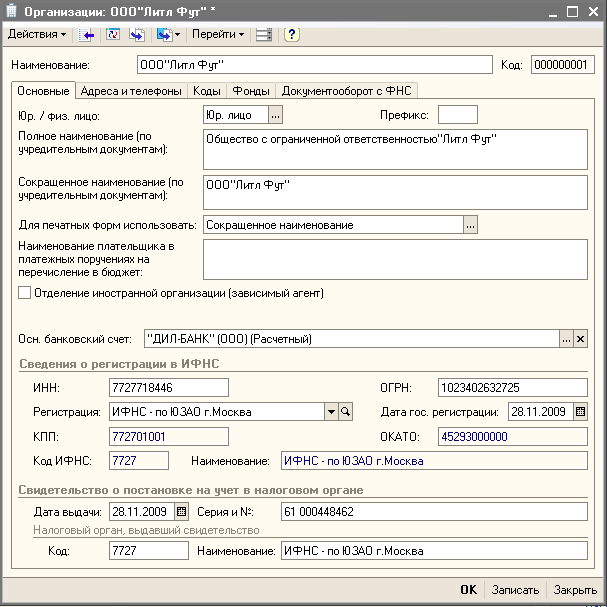Switch to Адреса и телефоны tab
Image resolution: width=607 pixels, height=607 pixels.
tap(131, 90)
